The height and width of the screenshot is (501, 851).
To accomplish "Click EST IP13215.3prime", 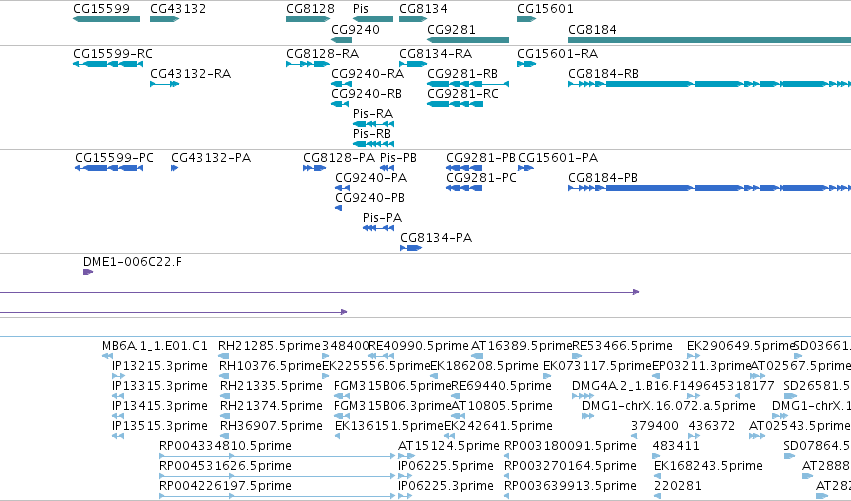I will [x=118, y=376].
